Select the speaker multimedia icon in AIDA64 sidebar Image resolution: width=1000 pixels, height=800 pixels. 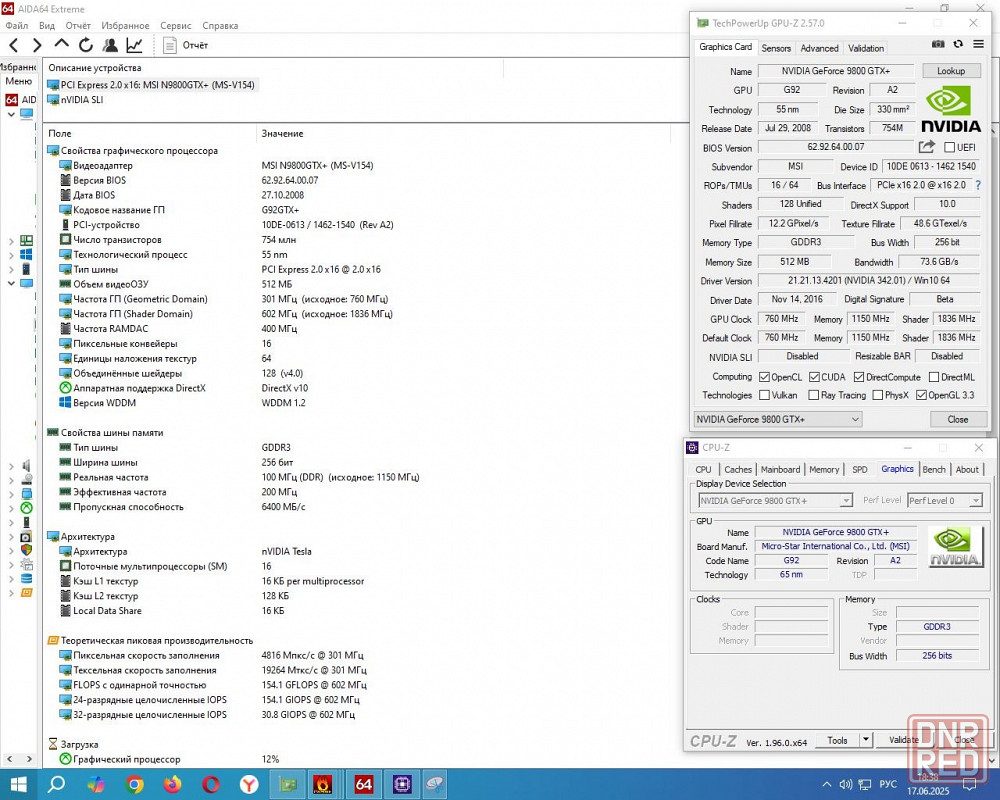click(26, 465)
